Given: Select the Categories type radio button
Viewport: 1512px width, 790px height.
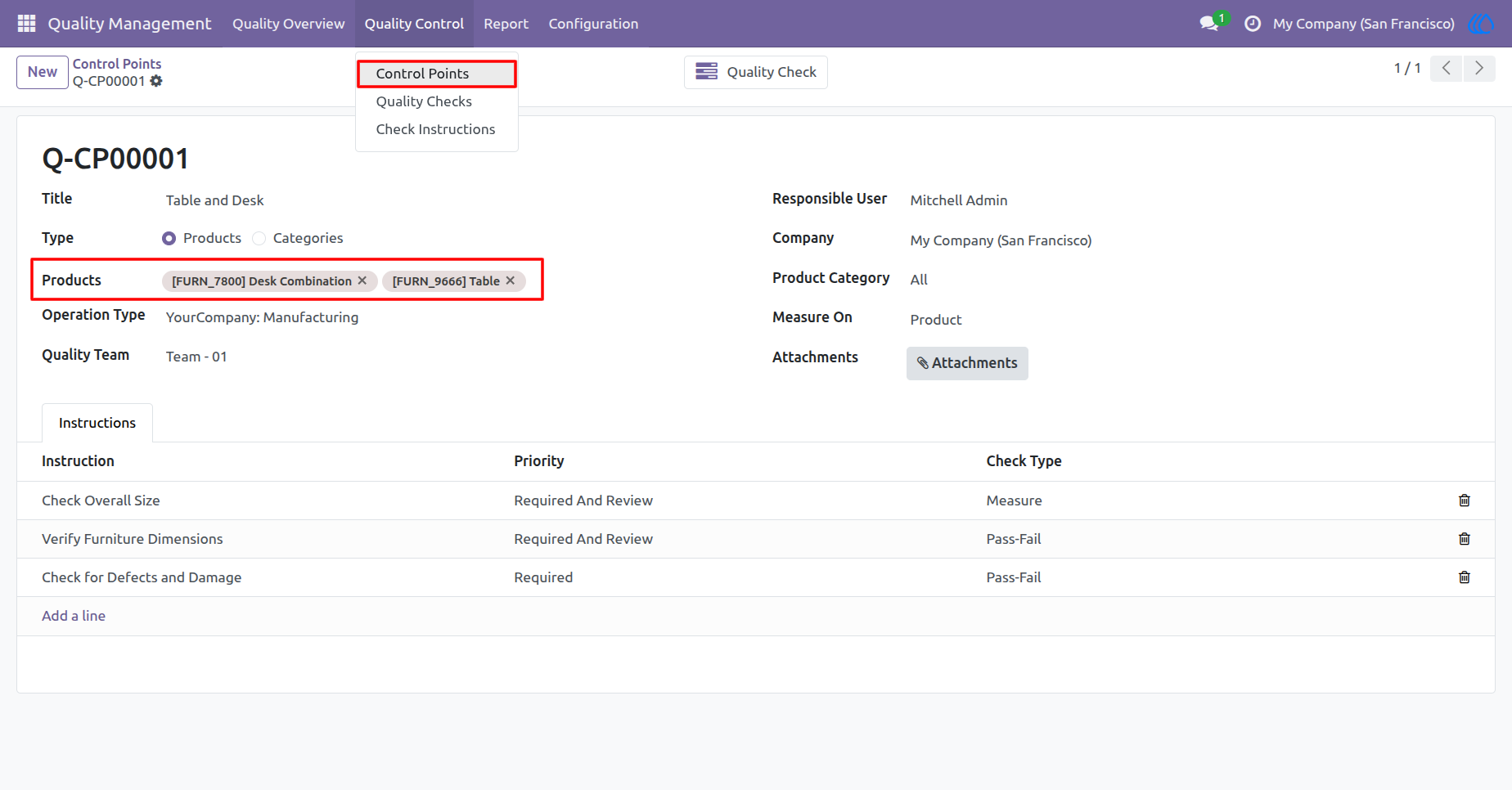Looking at the screenshot, I should coord(259,239).
